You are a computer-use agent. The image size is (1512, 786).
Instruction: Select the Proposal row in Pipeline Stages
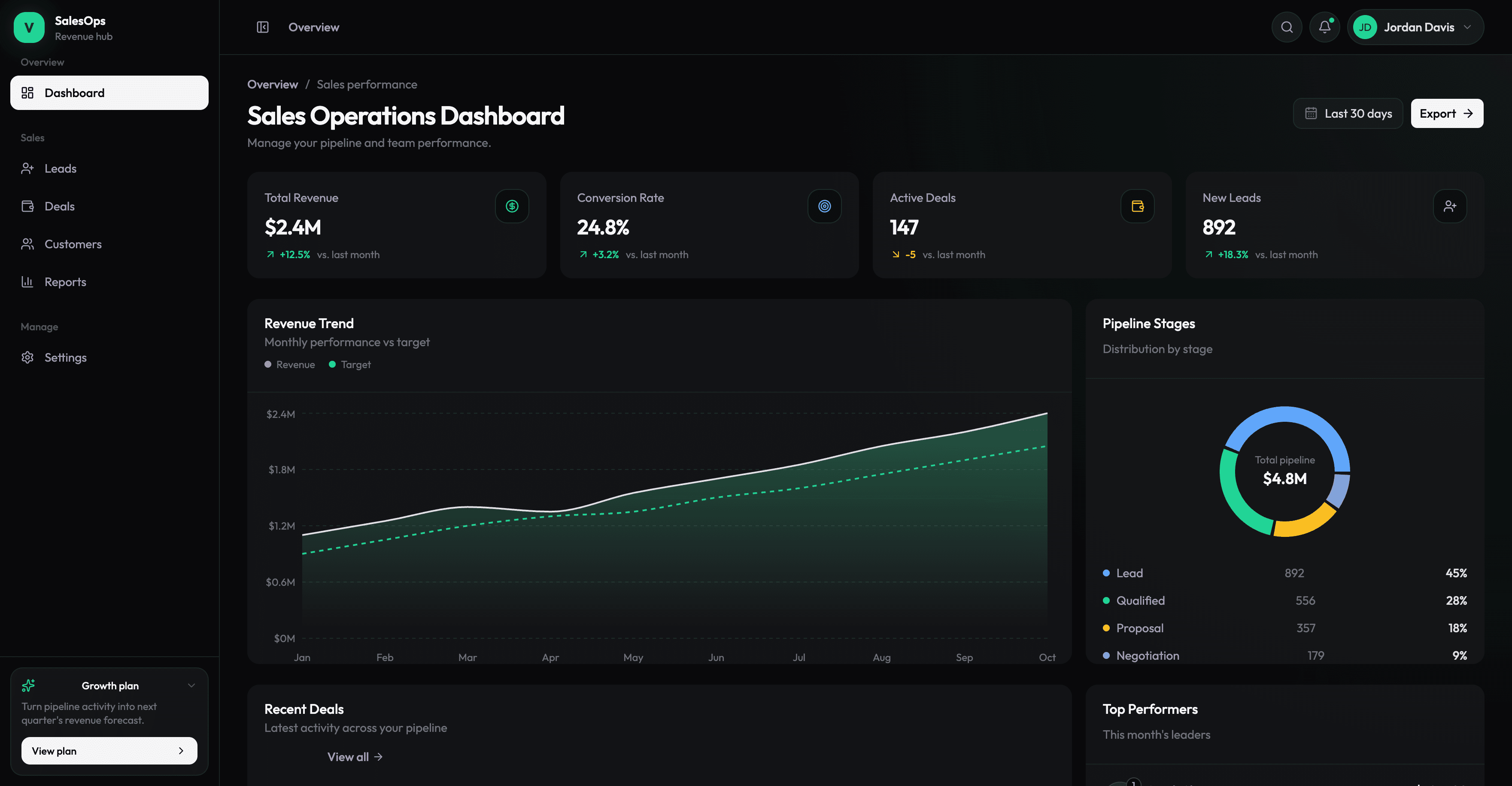[x=1285, y=628]
